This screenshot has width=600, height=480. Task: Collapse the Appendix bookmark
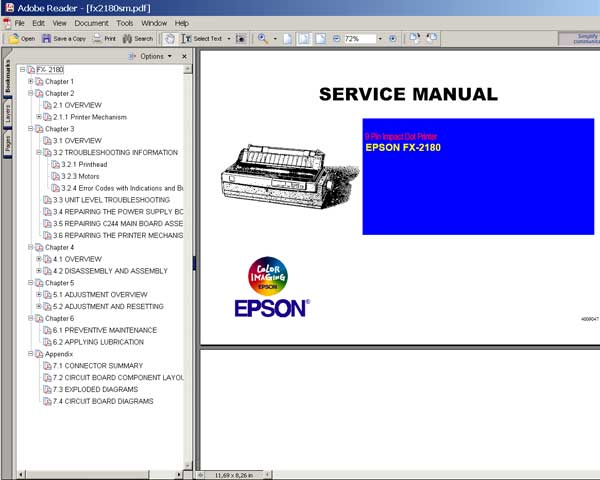[x=31, y=354]
